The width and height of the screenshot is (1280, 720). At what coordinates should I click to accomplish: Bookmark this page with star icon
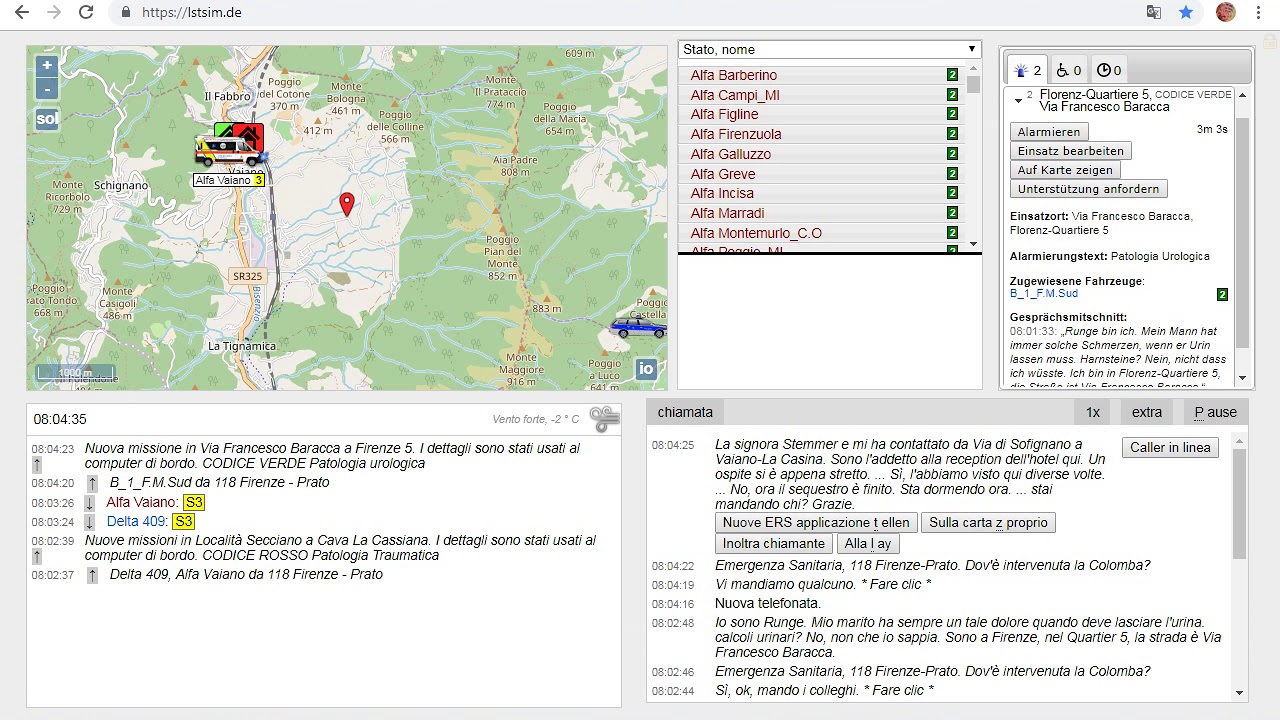(x=1186, y=13)
